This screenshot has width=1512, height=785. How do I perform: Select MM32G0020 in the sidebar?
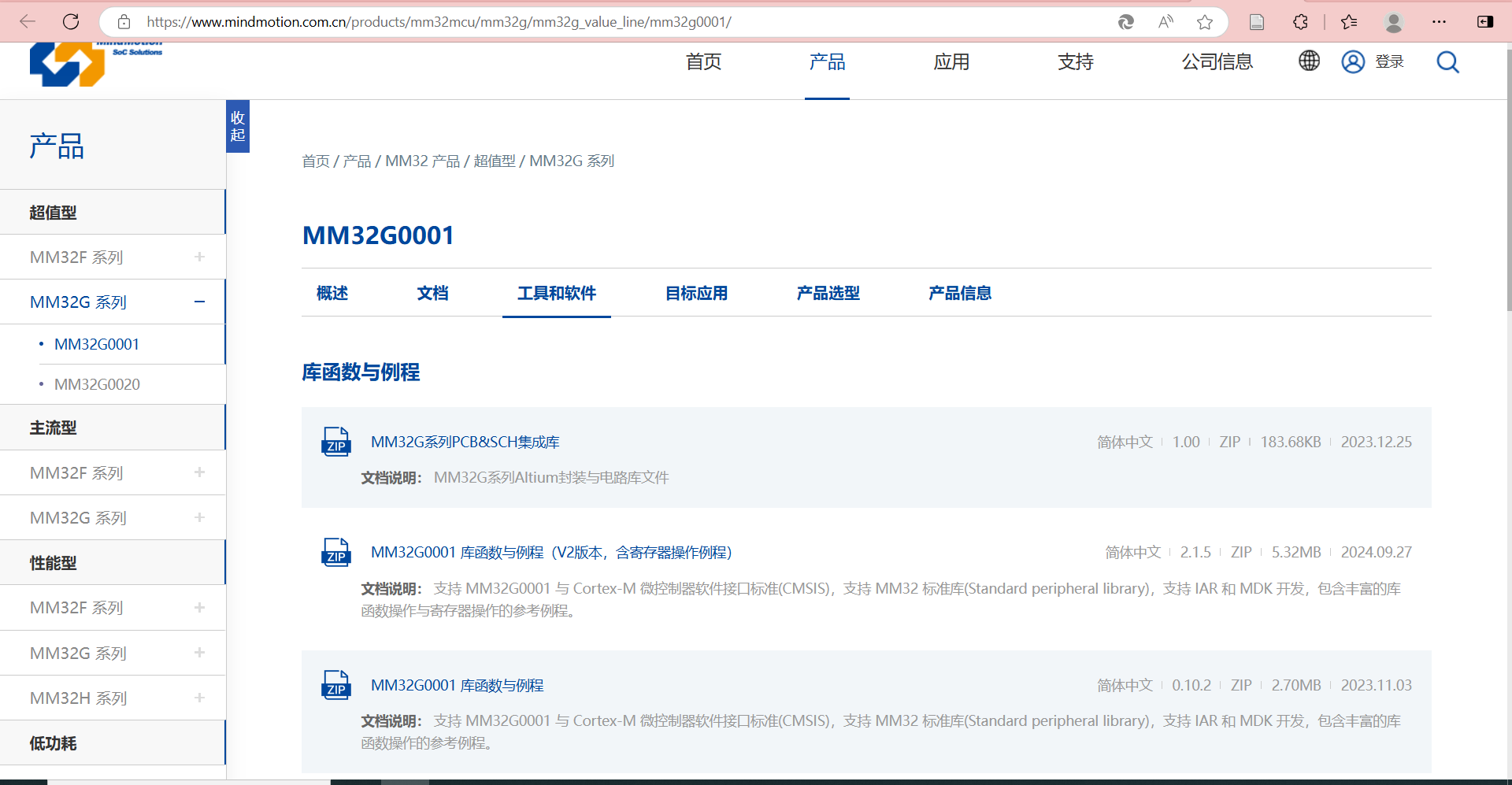click(x=97, y=384)
